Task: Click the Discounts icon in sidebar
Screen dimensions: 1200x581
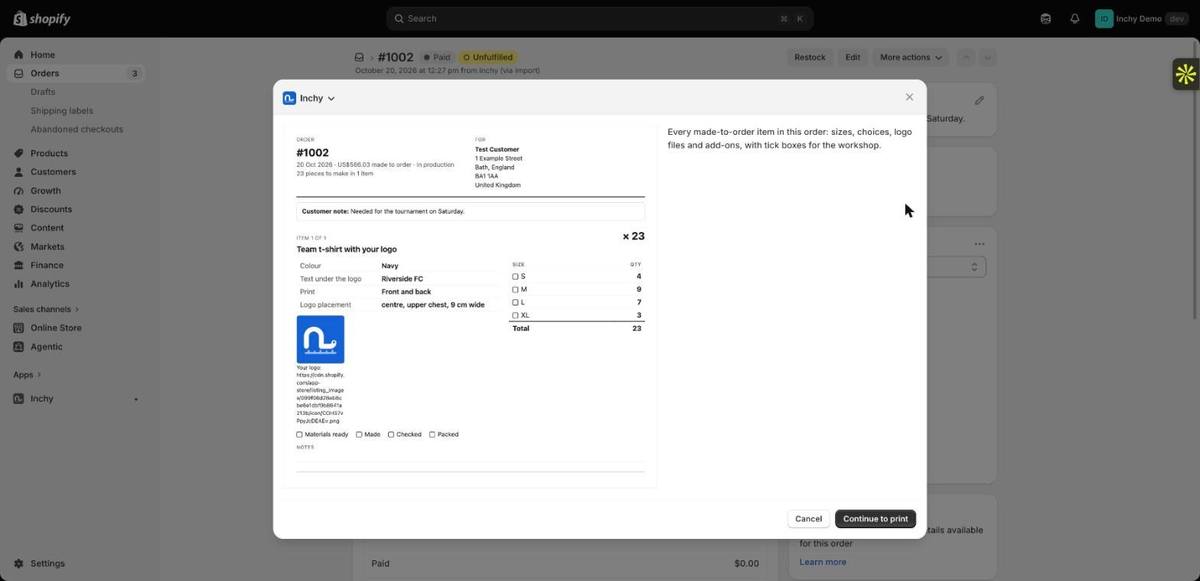Action: coord(18,209)
